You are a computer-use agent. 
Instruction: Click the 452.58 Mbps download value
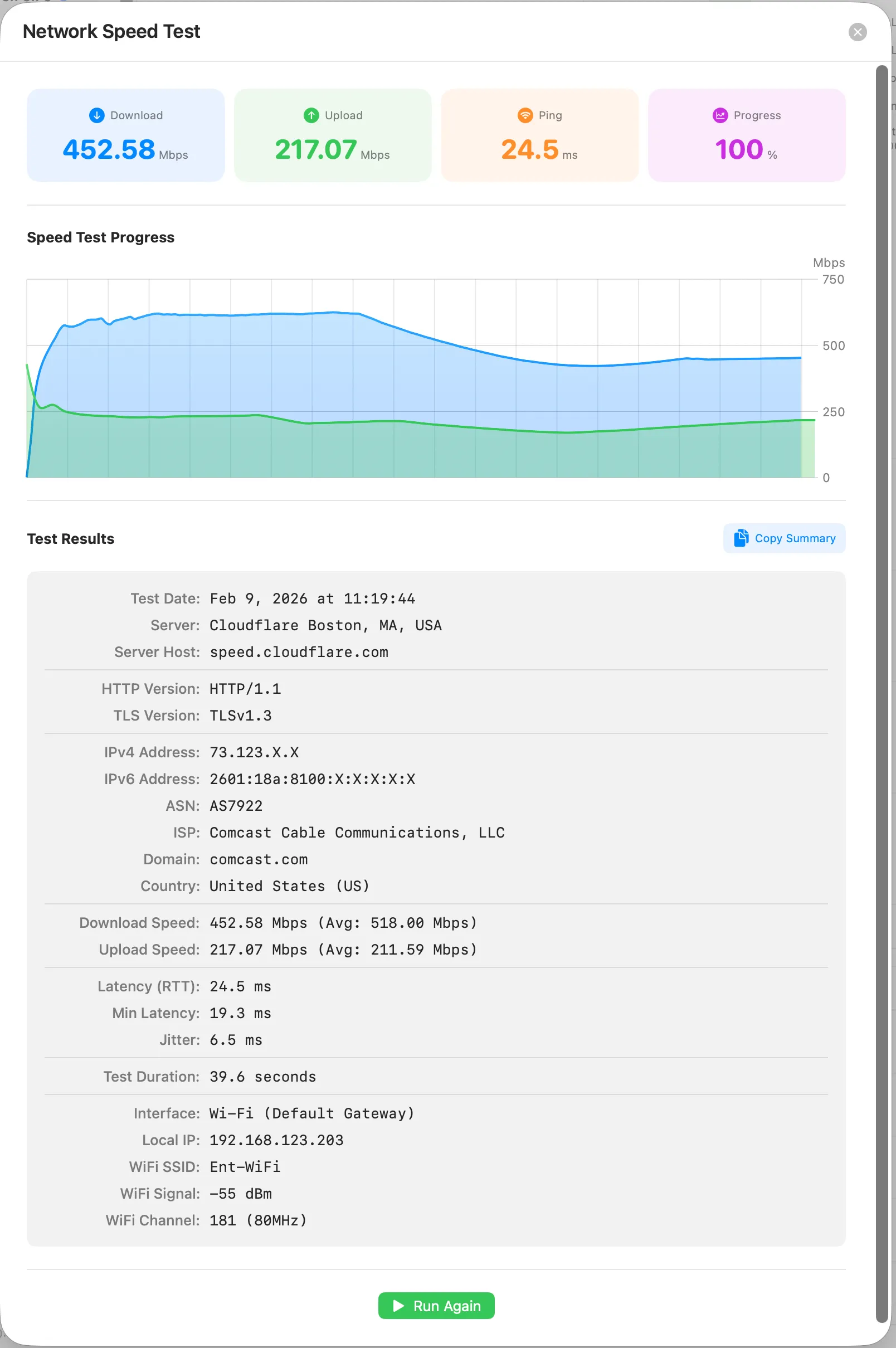[x=109, y=150]
